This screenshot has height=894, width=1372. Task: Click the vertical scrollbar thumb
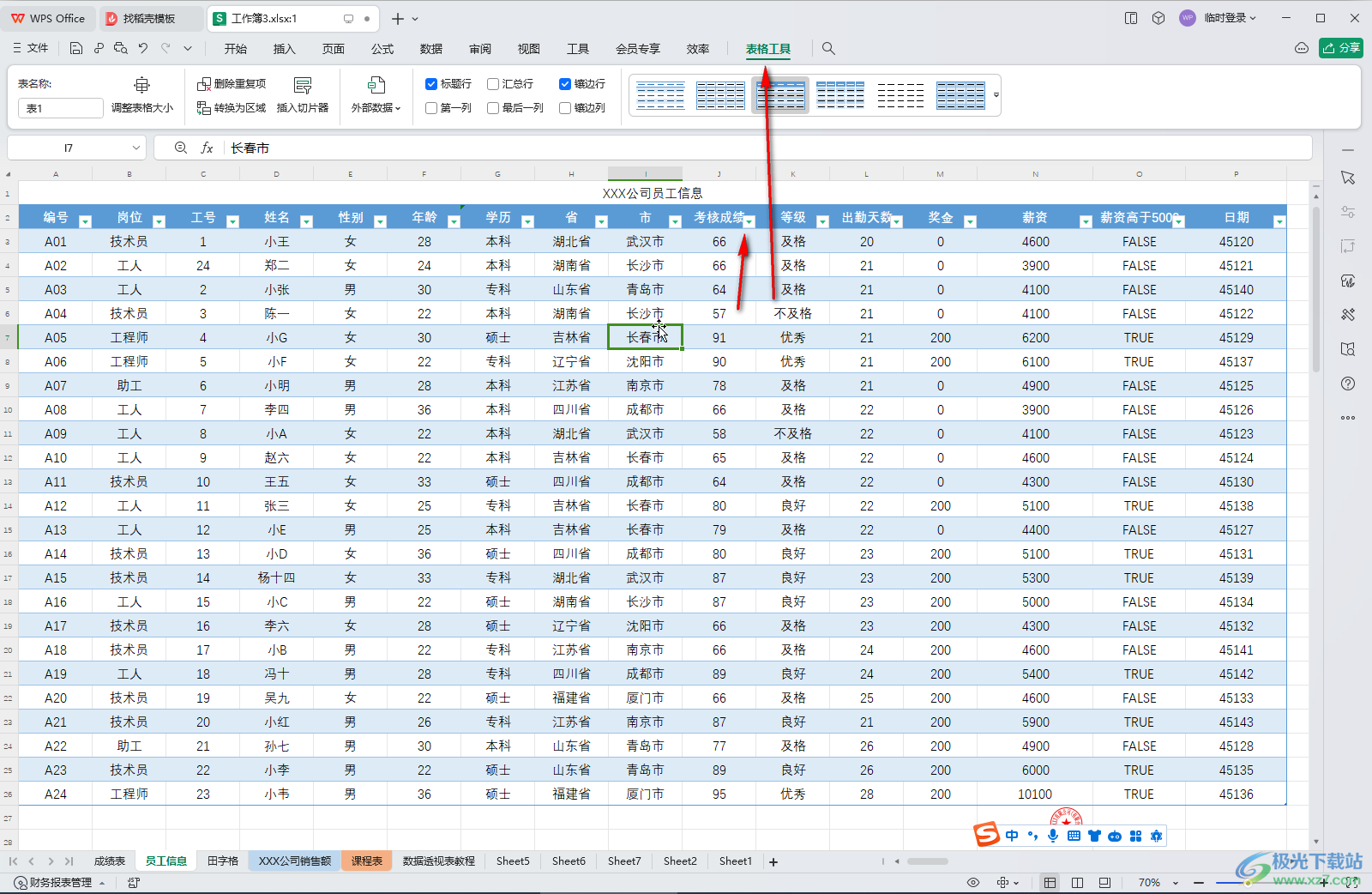pos(1316,289)
